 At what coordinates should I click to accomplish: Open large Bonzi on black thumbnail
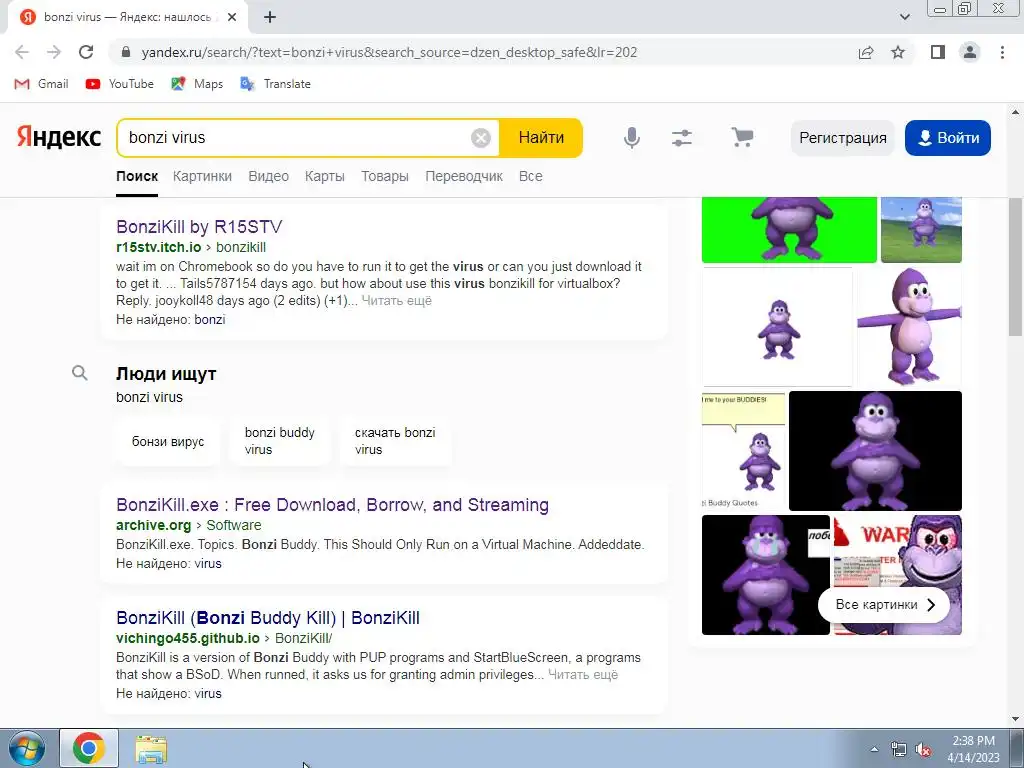(x=875, y=451)
